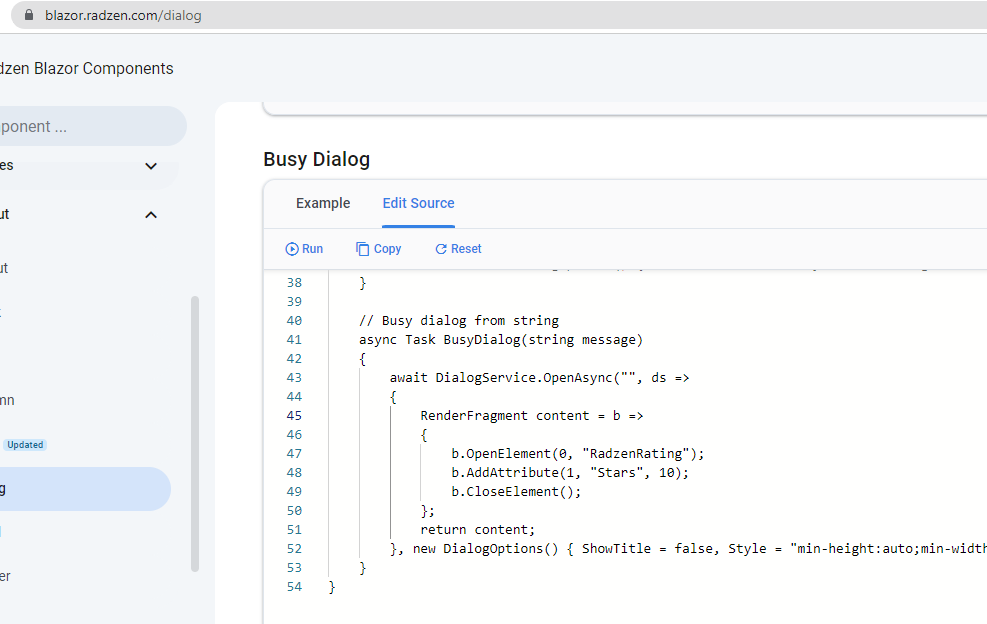Image resolution: width=987 pixels, height=624 pixels.
Task: Select the highlighted sidebar navigation item
Action: click(x=85, y=489)
